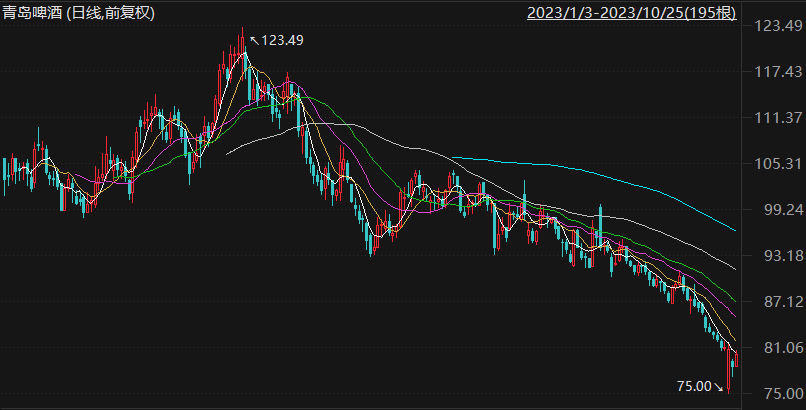Viewport: 806px width, 410px height.
Task: Select the 75.00 price axis label
Action: [x=783, y=394]
